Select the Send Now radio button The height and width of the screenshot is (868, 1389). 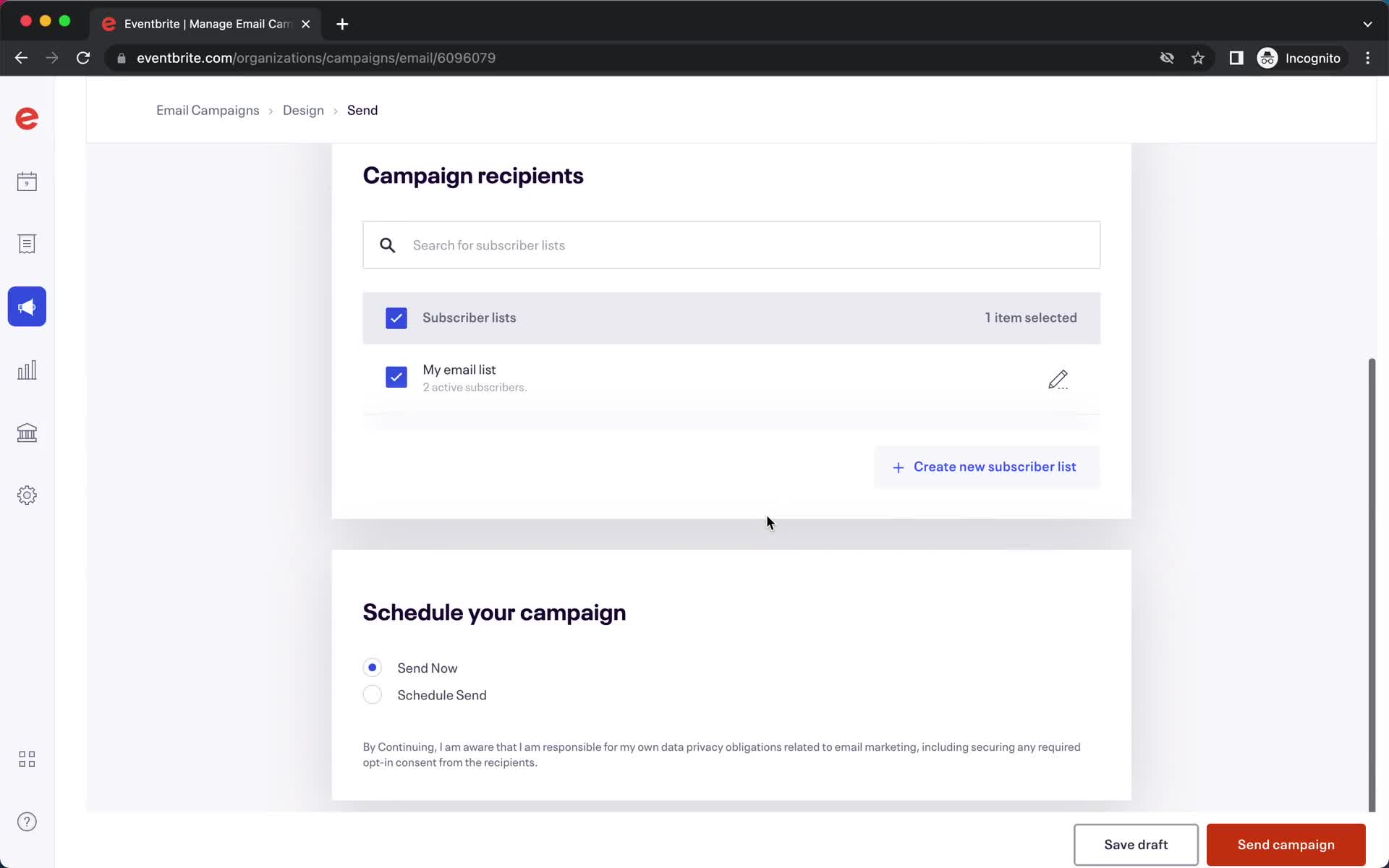(372, 667)
